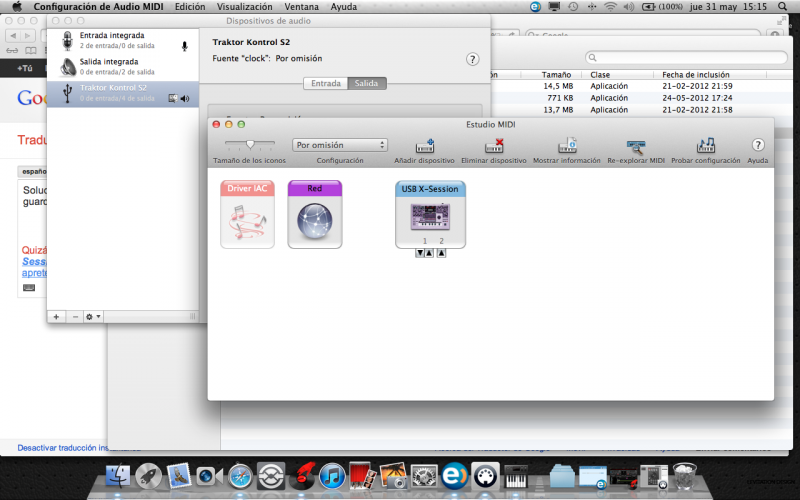800x500 pixels.
Task: Open Ayuda in Estudio MIDI toolbar
Action: pos(758,145)
